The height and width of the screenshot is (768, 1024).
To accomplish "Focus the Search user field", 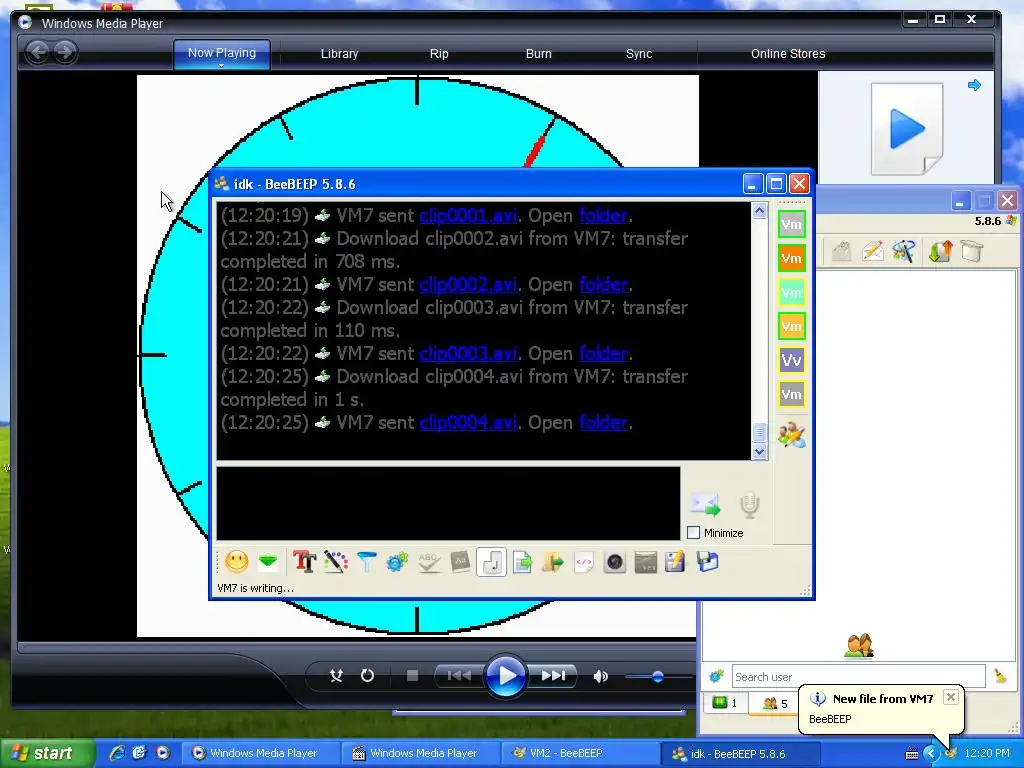I will 858,677.
